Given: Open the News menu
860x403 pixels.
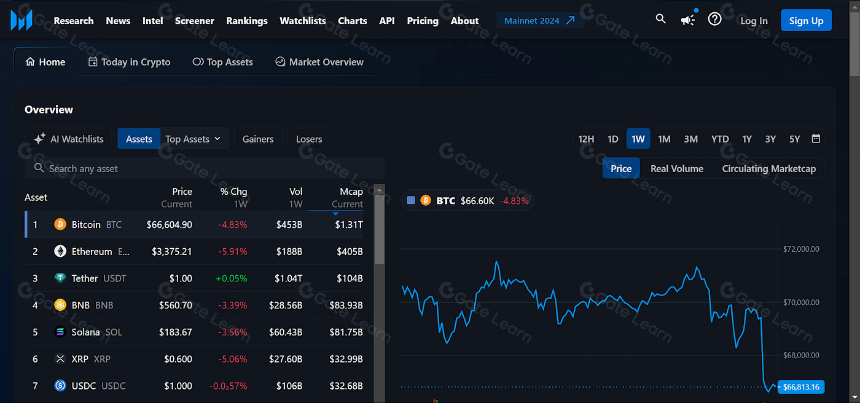Looking at the screenshot, I should pyautogui.click(x=118, y=21).
